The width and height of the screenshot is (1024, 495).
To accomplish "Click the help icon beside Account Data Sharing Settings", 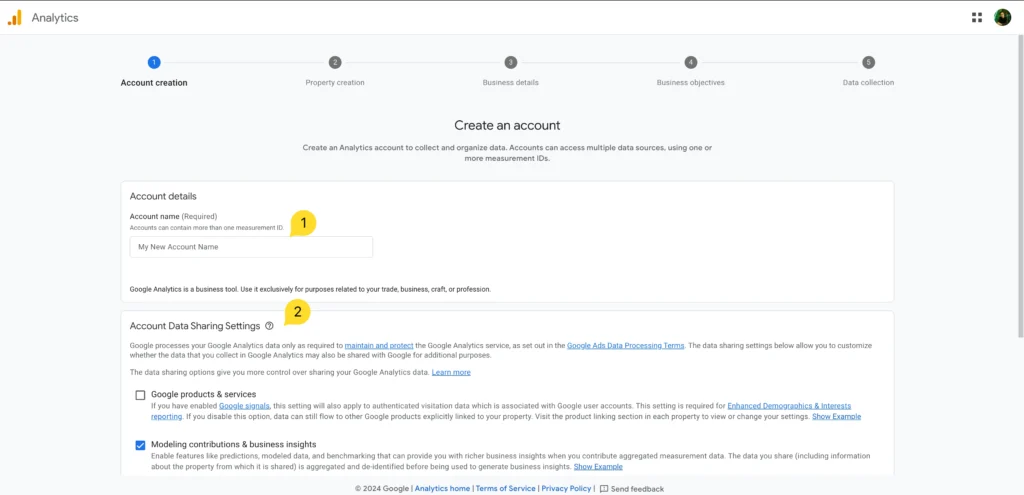I will (269, 326).
